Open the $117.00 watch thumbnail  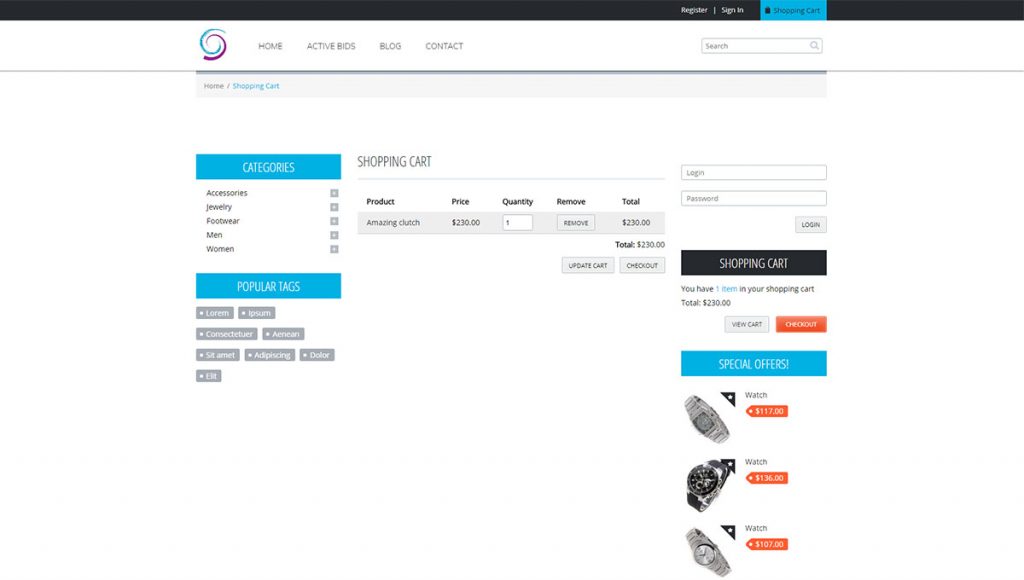pyautogui.click(x=708, y=418)
